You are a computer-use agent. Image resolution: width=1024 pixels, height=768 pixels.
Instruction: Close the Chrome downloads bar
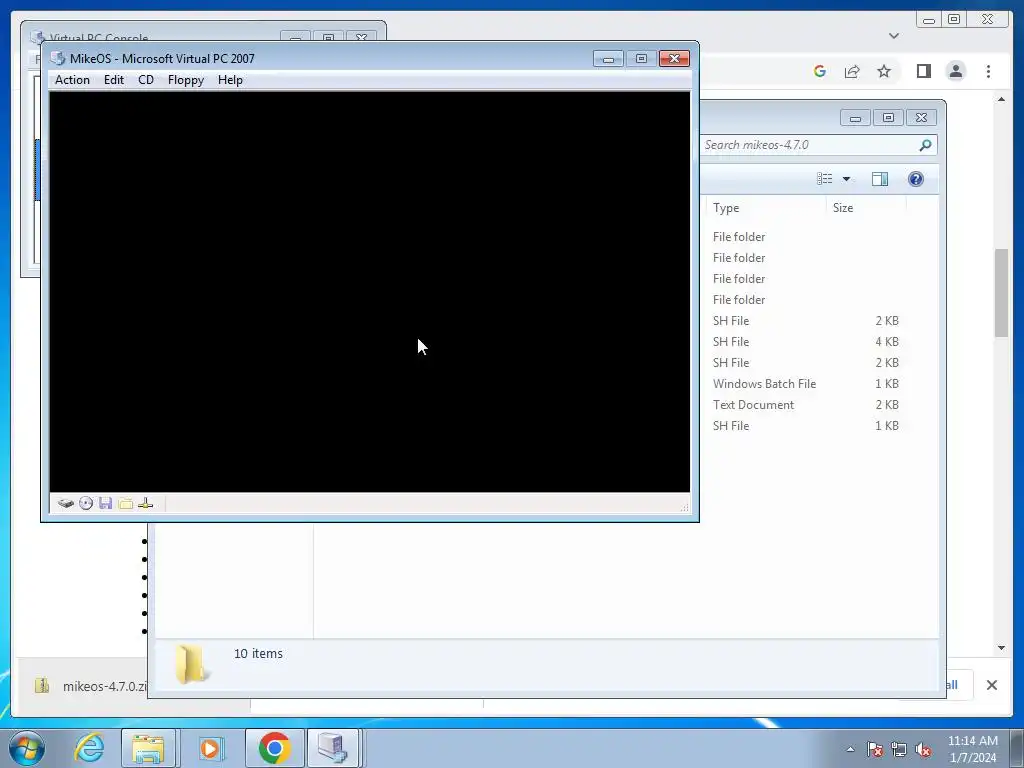(991, 685)
